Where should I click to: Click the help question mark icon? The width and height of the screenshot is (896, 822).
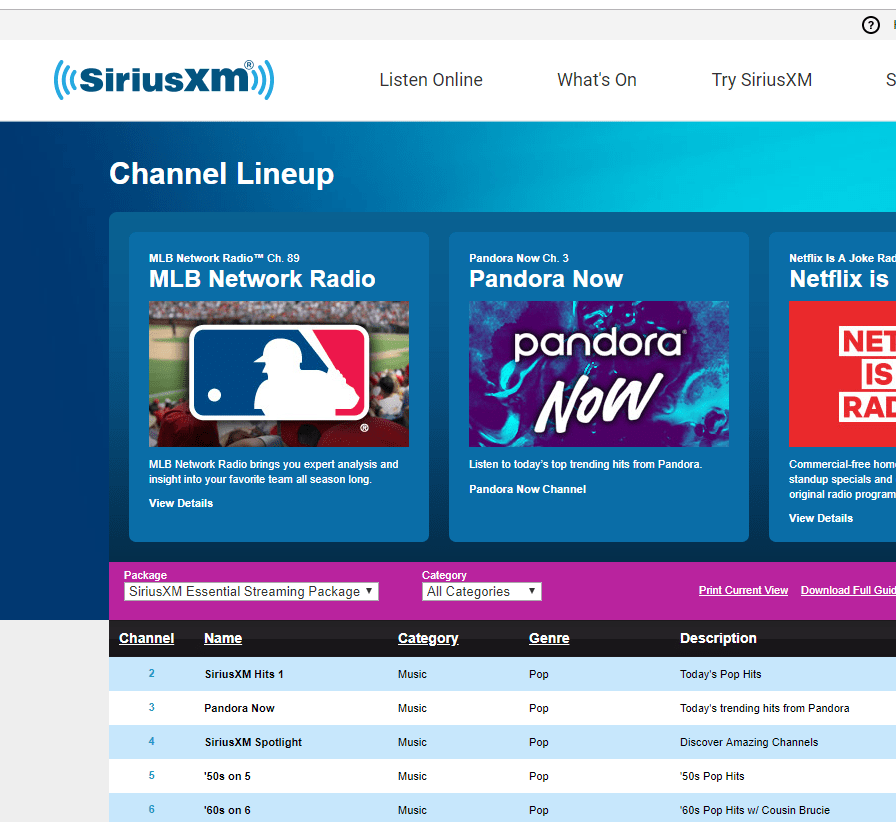coord(870,25)
